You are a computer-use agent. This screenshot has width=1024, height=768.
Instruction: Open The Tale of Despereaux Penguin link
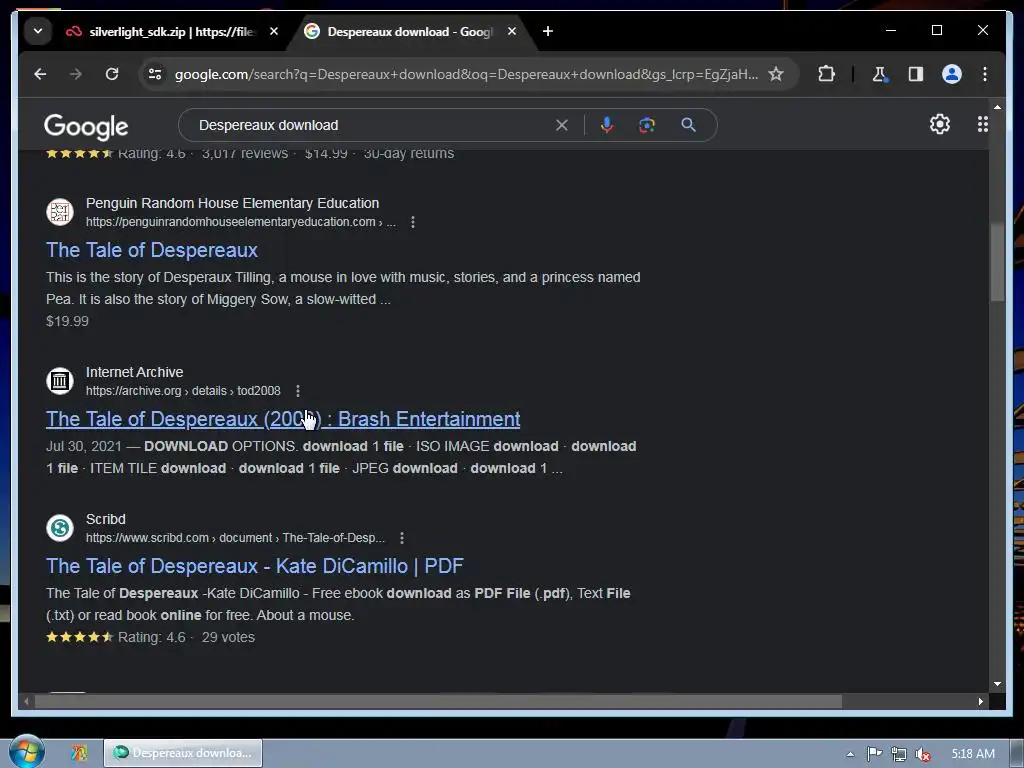click(152, 250)
